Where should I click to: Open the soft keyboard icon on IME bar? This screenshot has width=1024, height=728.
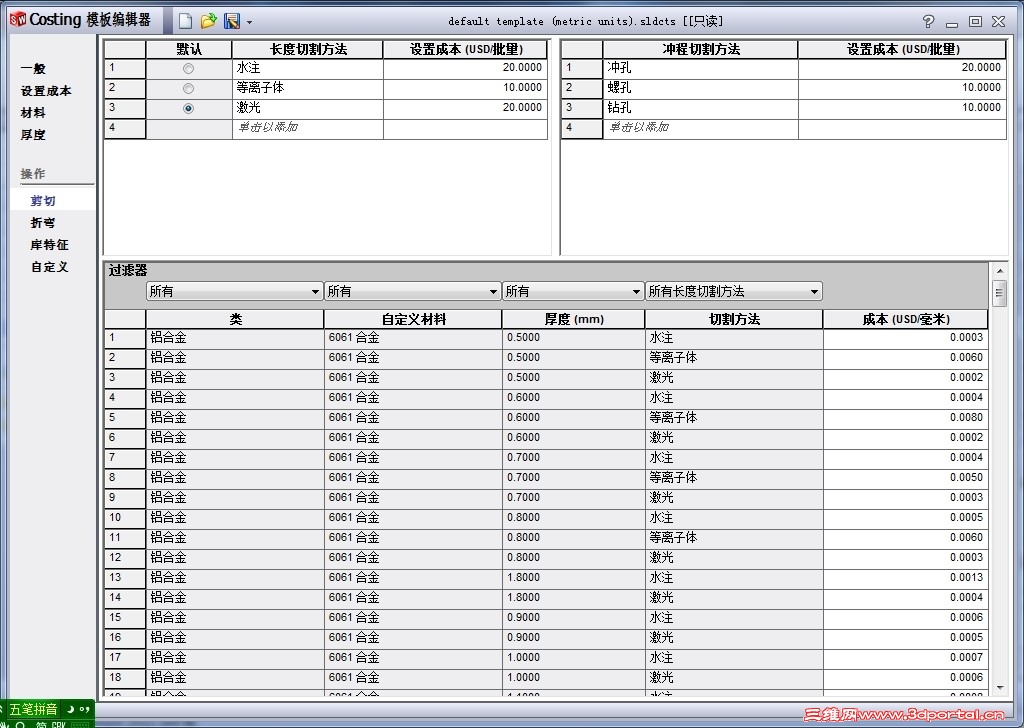tap(80, 725)
